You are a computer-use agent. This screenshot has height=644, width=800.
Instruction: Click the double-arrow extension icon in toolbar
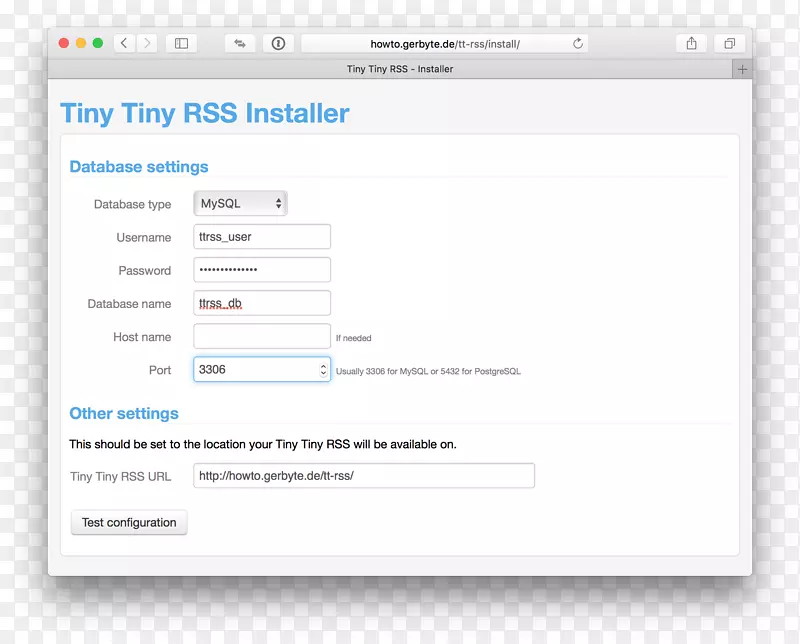[x=240, y=43]
